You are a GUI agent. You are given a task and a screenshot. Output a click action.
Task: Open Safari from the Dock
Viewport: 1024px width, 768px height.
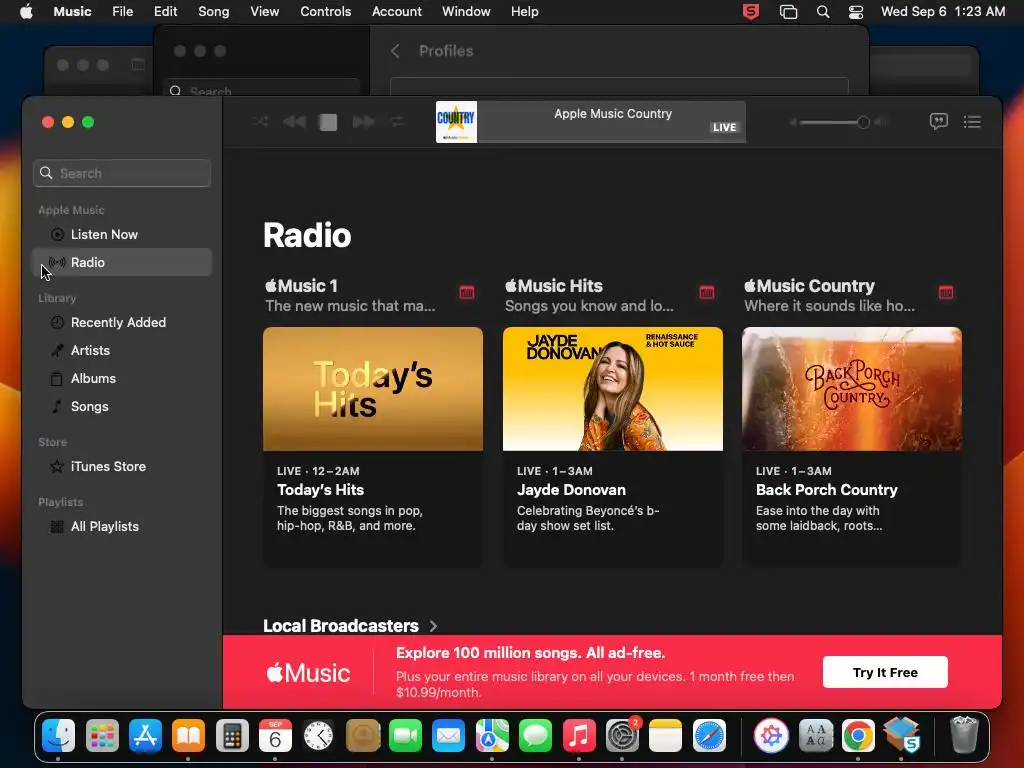(709, 736)
